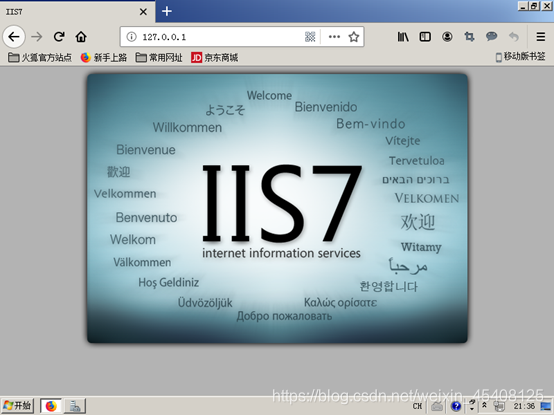Click the QR code icon in address bar
554x415 pixels.
pyautogui.click(x=310, y=37)
